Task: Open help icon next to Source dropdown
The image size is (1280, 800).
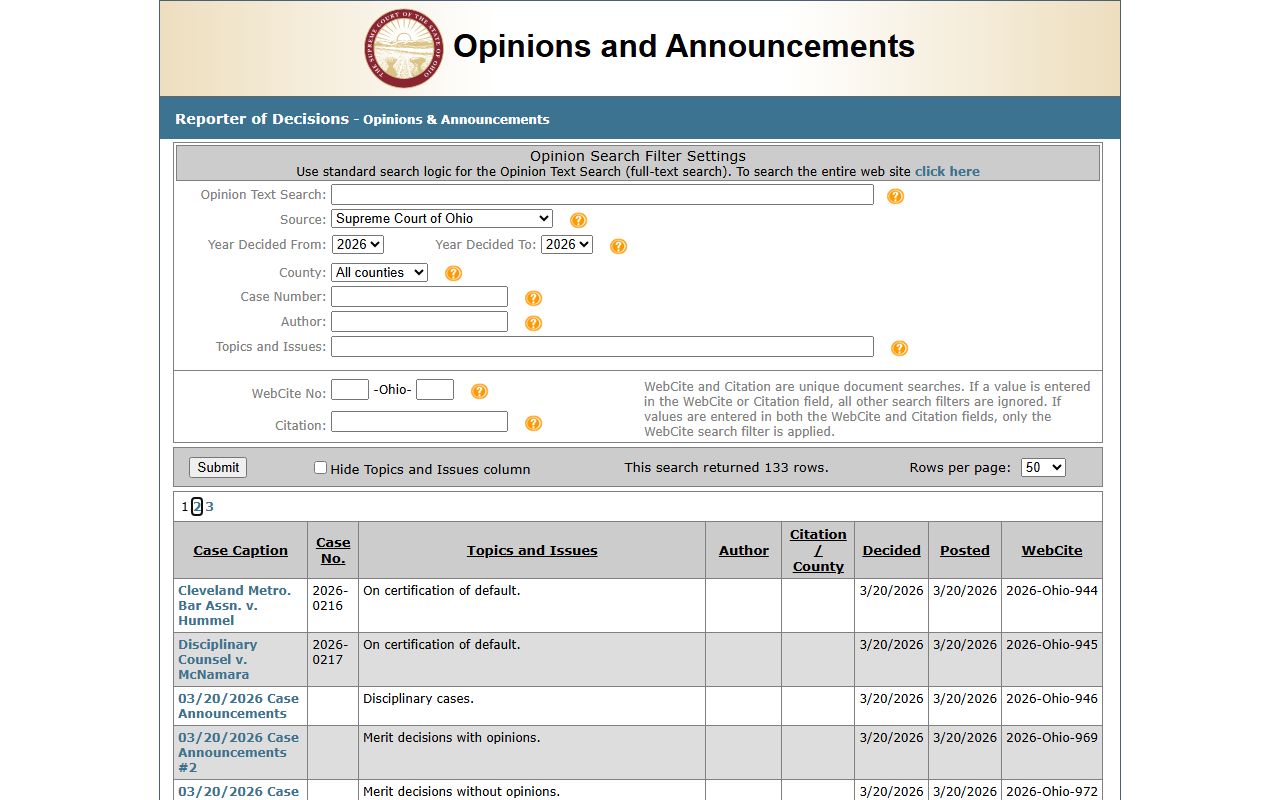Action: (578, 220)
